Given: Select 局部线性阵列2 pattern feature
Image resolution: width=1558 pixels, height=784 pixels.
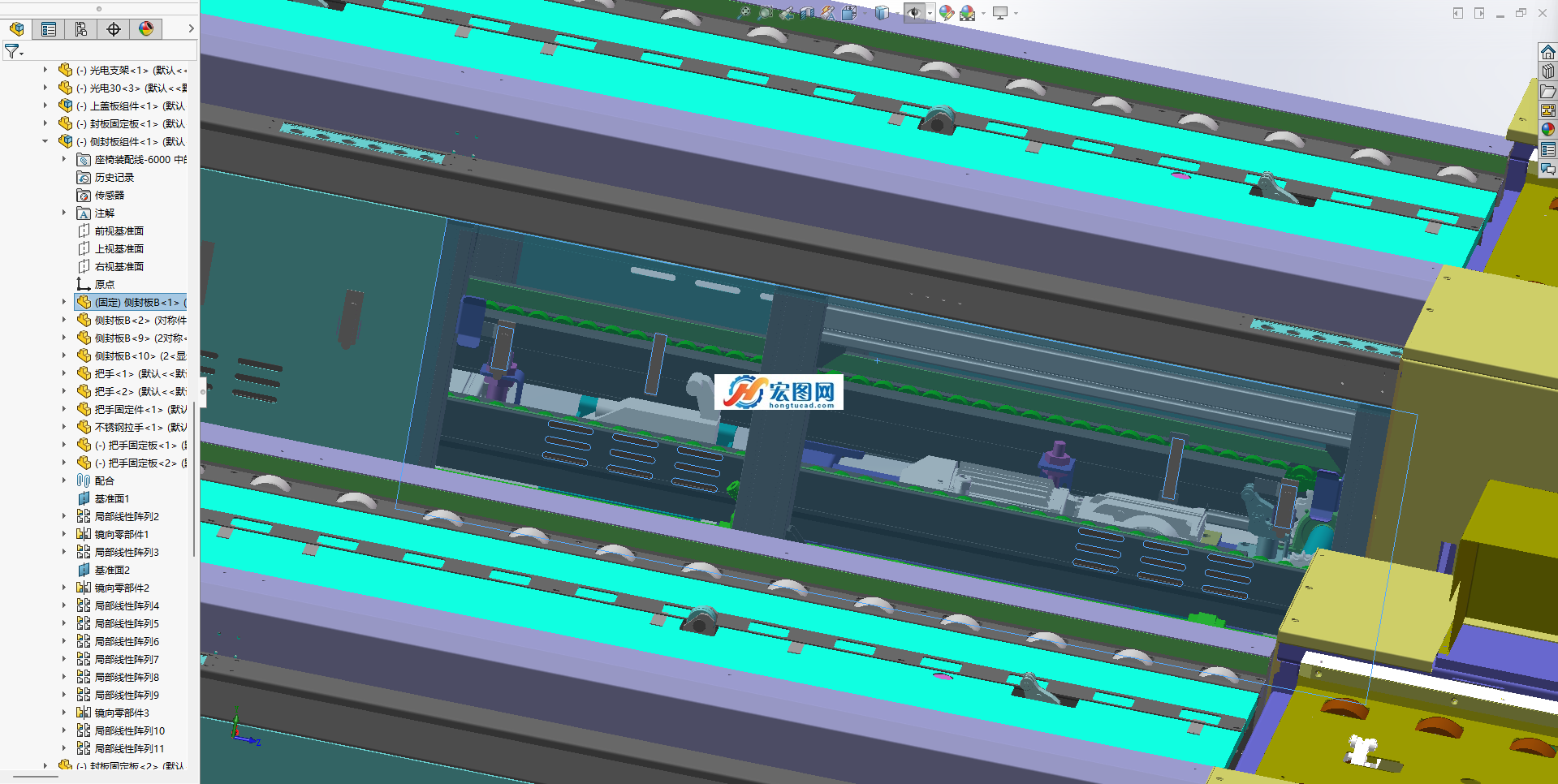Looking at the screenshot, I should click(119, 516).
